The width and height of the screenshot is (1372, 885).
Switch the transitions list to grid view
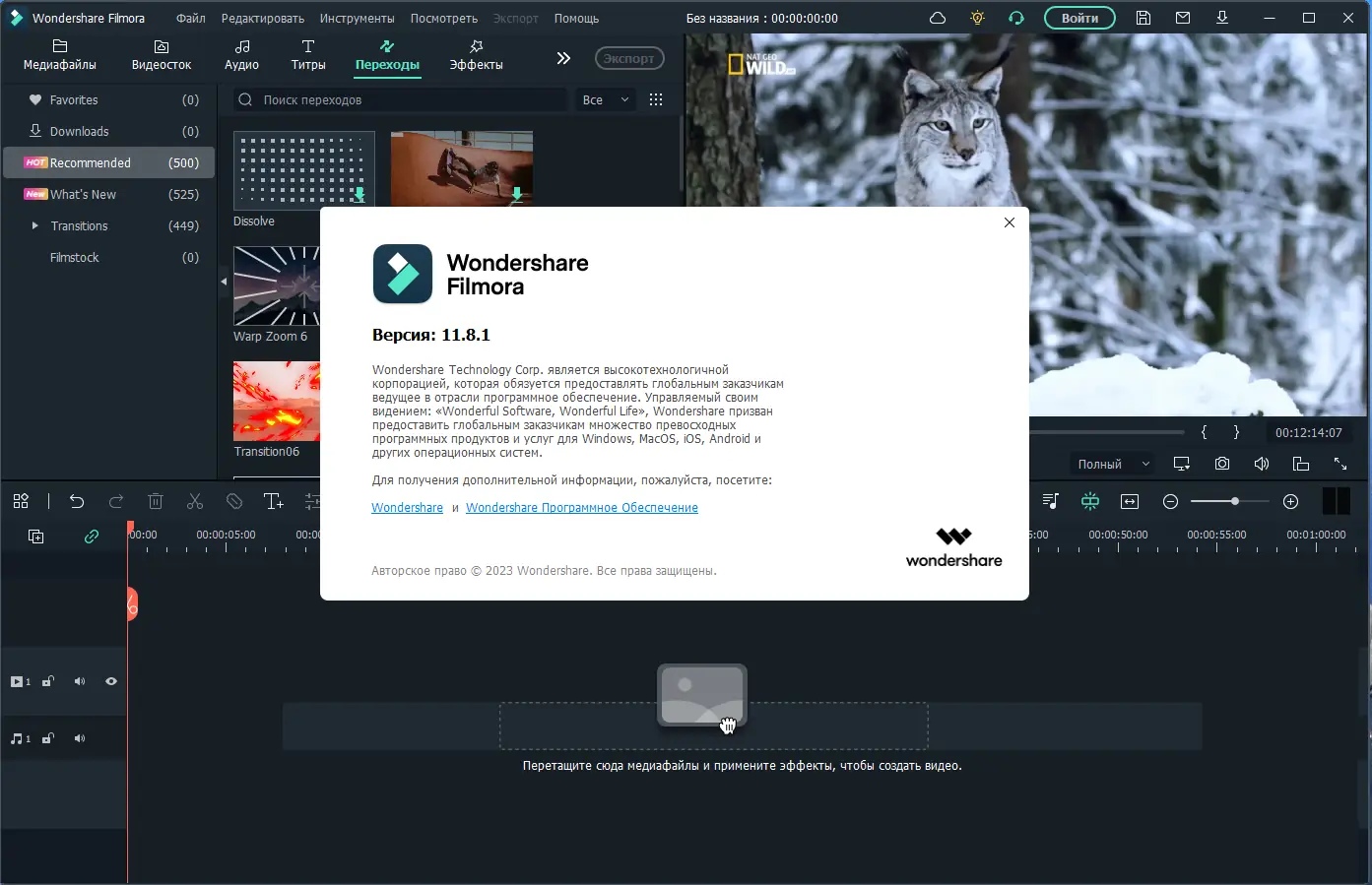(x=656, y=99)
